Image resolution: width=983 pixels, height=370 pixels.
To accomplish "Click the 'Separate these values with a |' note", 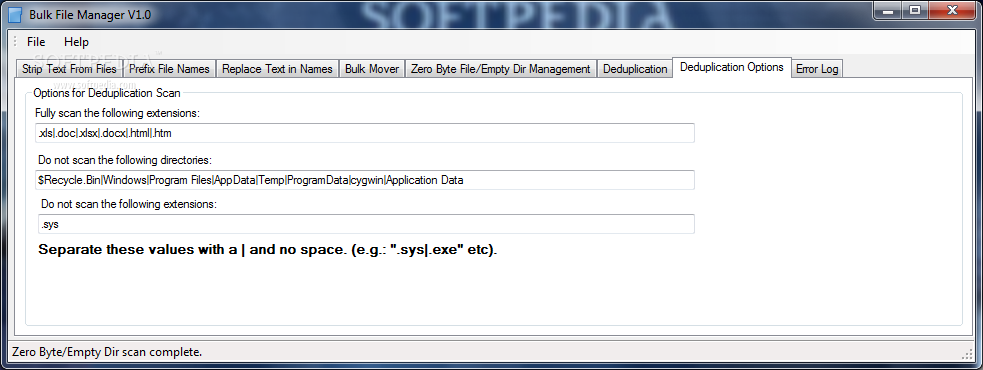I will tap(268, 250).
